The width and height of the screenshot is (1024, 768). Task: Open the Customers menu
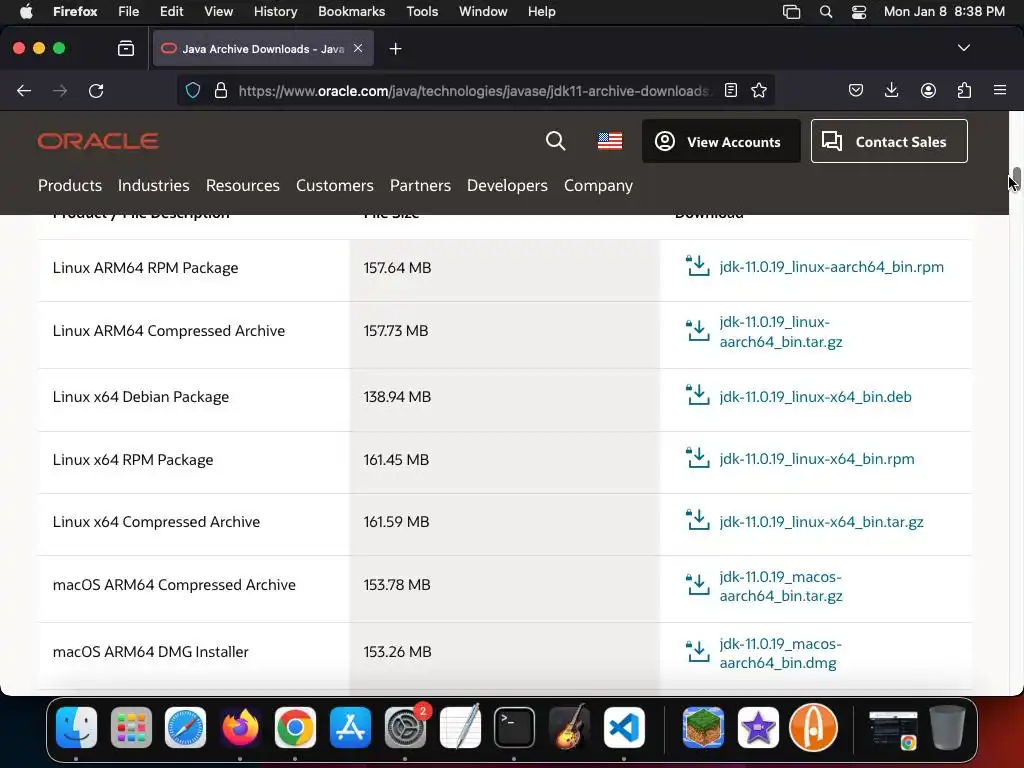coord(334,185)
